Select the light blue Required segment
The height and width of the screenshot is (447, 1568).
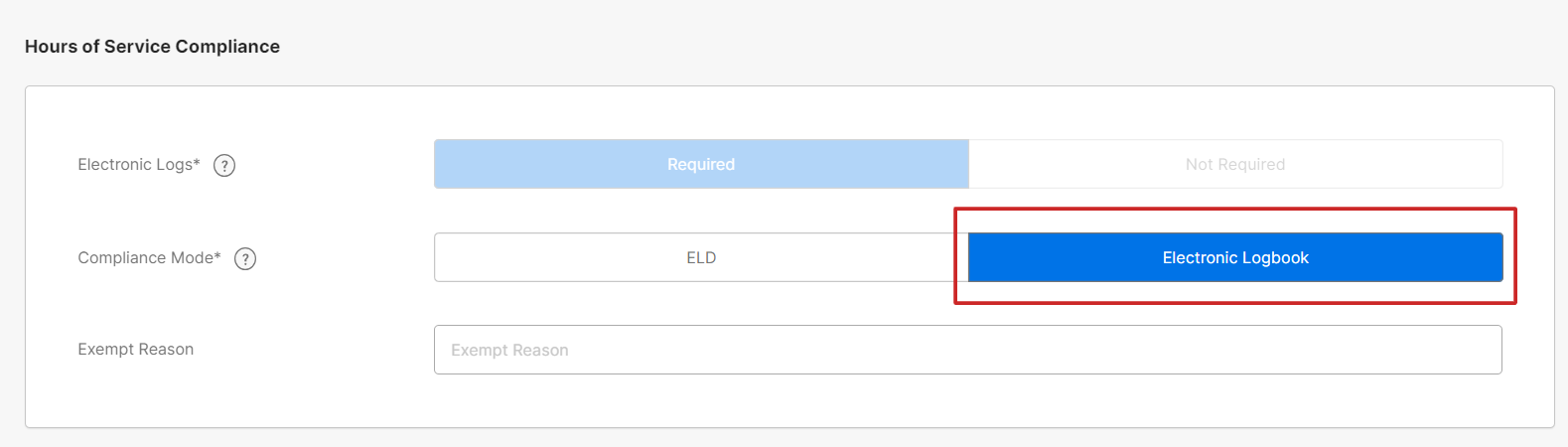point(701,164)
